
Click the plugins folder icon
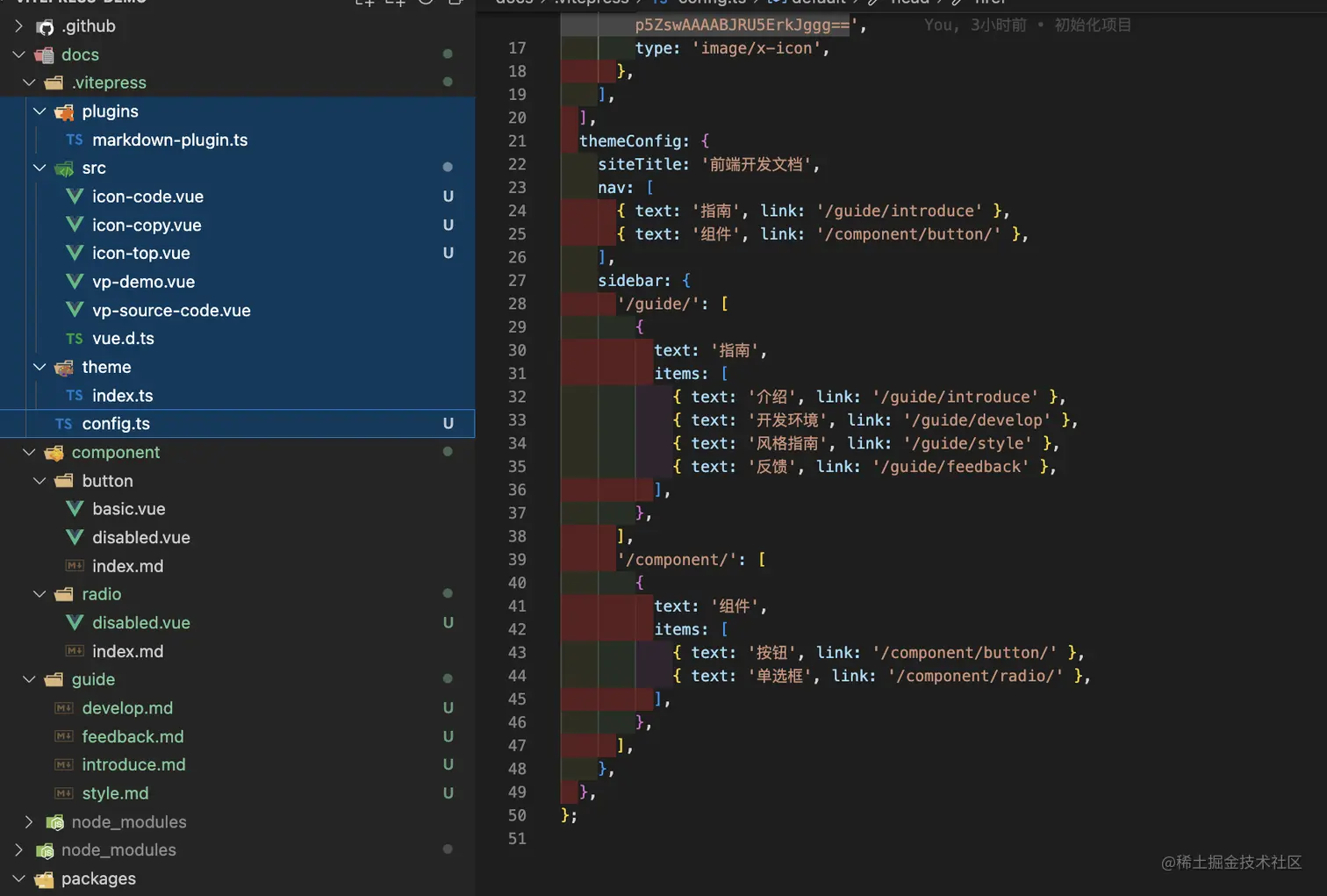click(x=64, y=111)
